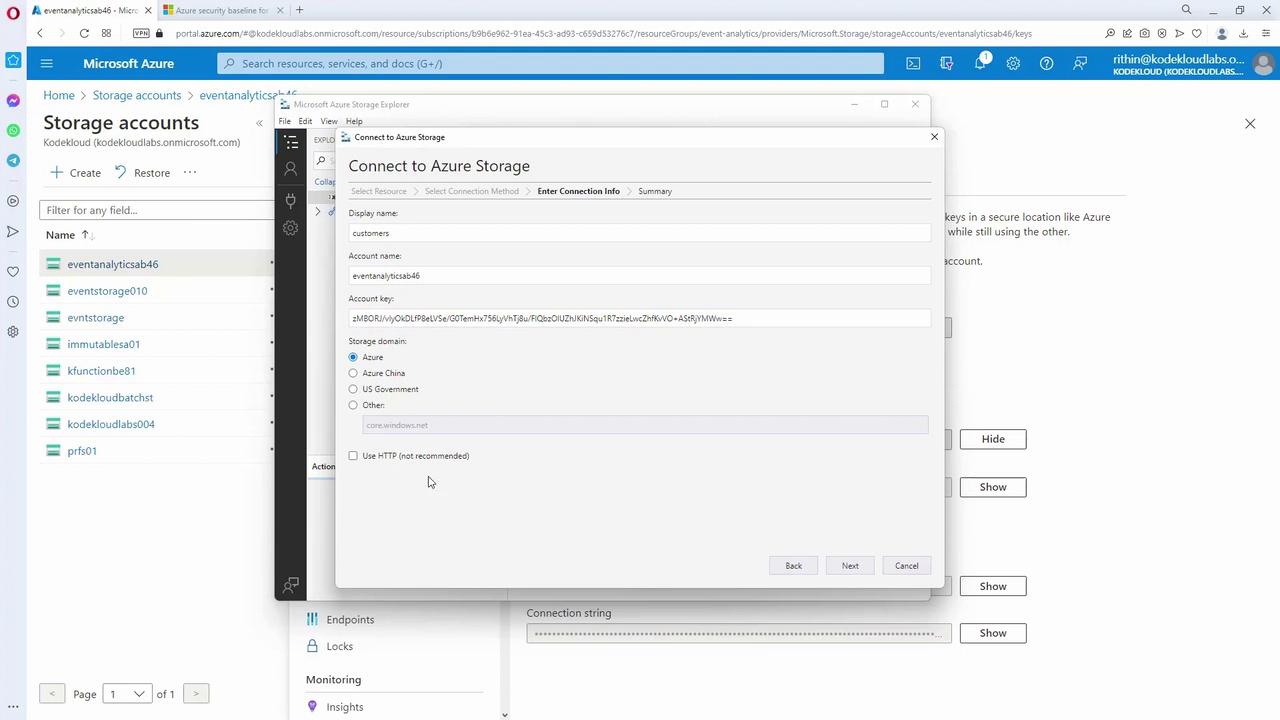Open Explorer view in Storage Explorer sidebar
The height and width of the screenshot is (720, 1280).
[x=291, y=142]
